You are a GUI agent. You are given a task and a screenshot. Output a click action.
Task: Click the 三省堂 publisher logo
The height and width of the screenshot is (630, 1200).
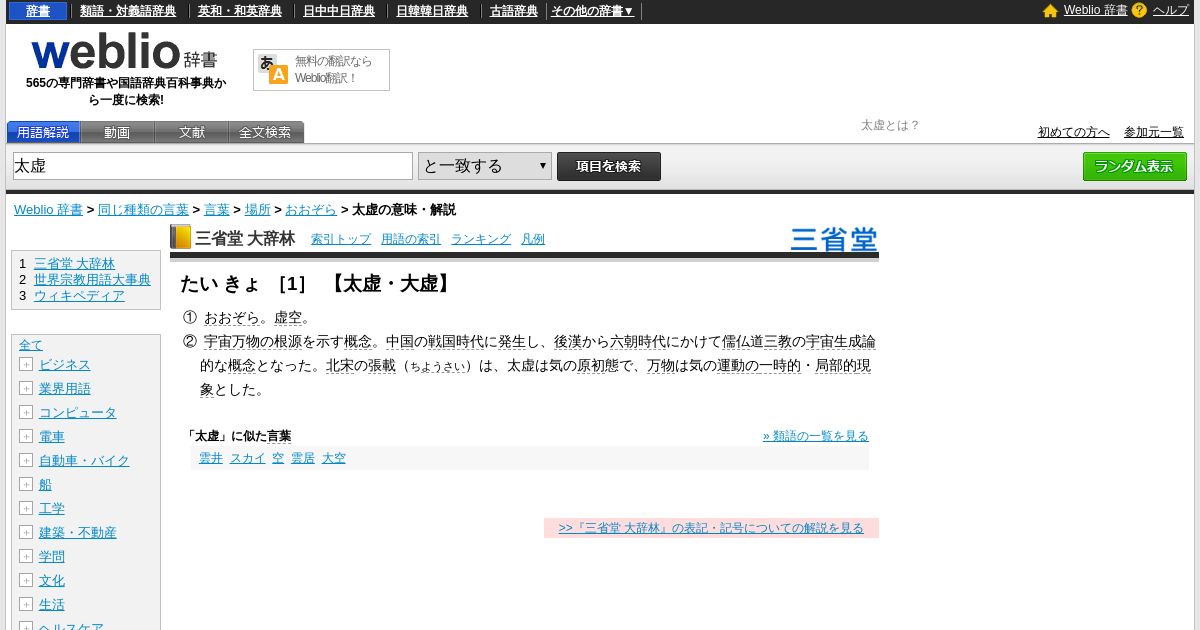click(x=834, y=240)
